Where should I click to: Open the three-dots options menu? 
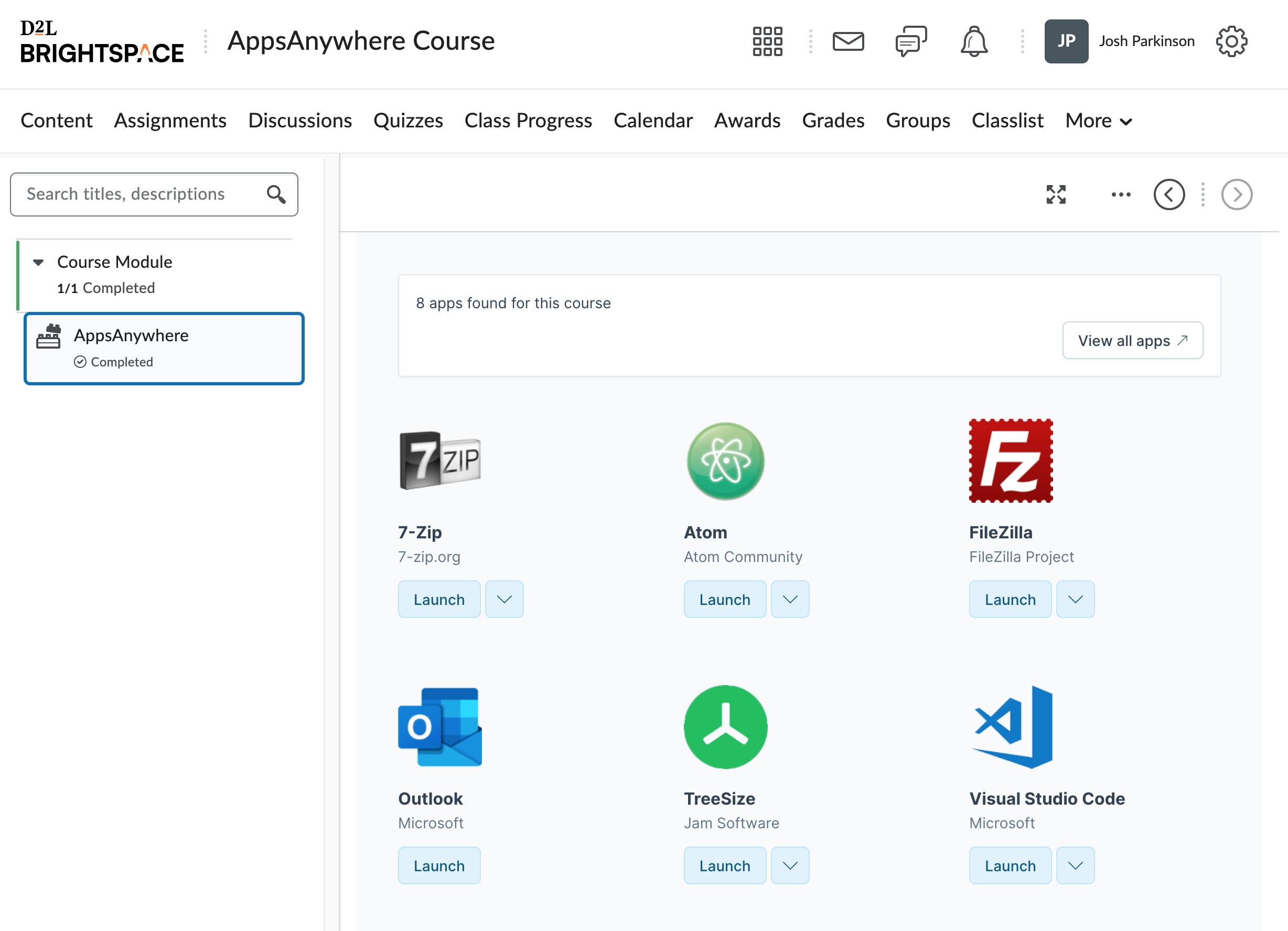click(x=1121, y=194)
